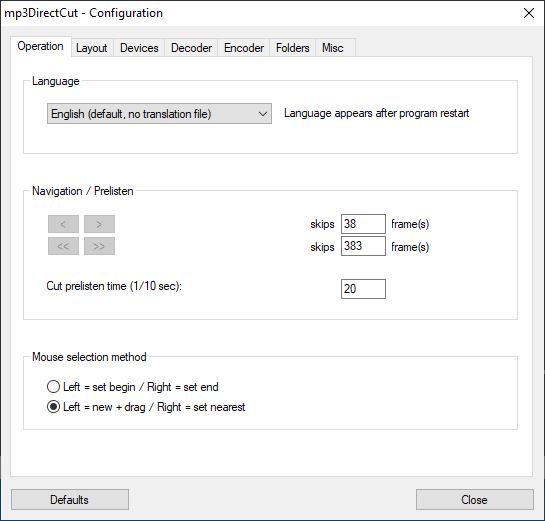Focus the skips field showing 38
This screenshot has height=521, width=545.
(x=363, y=224)
